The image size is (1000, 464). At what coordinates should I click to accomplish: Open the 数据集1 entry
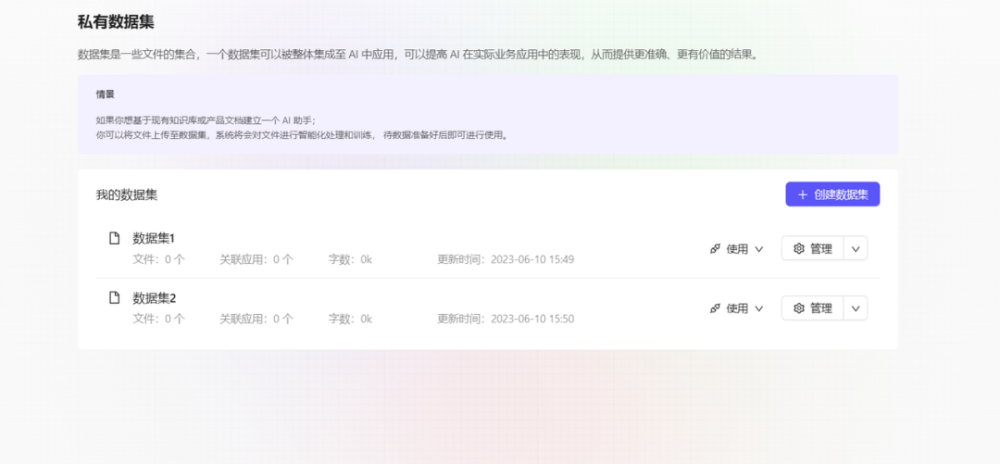(x=154, y=238)
